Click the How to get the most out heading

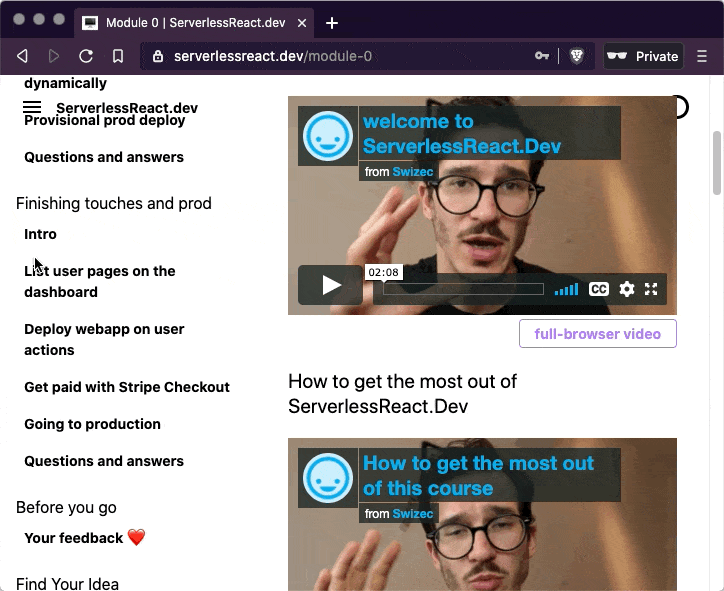point(402,394)
